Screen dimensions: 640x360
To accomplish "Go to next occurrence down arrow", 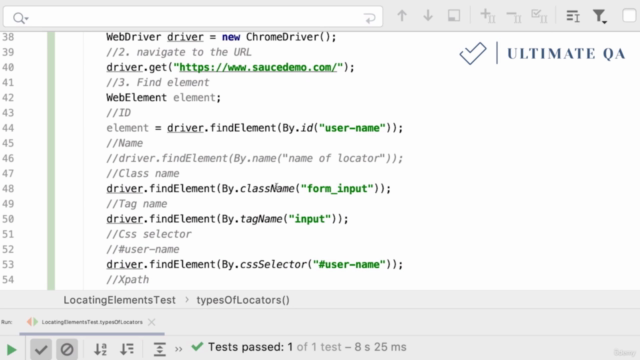I will click(428, 16).
